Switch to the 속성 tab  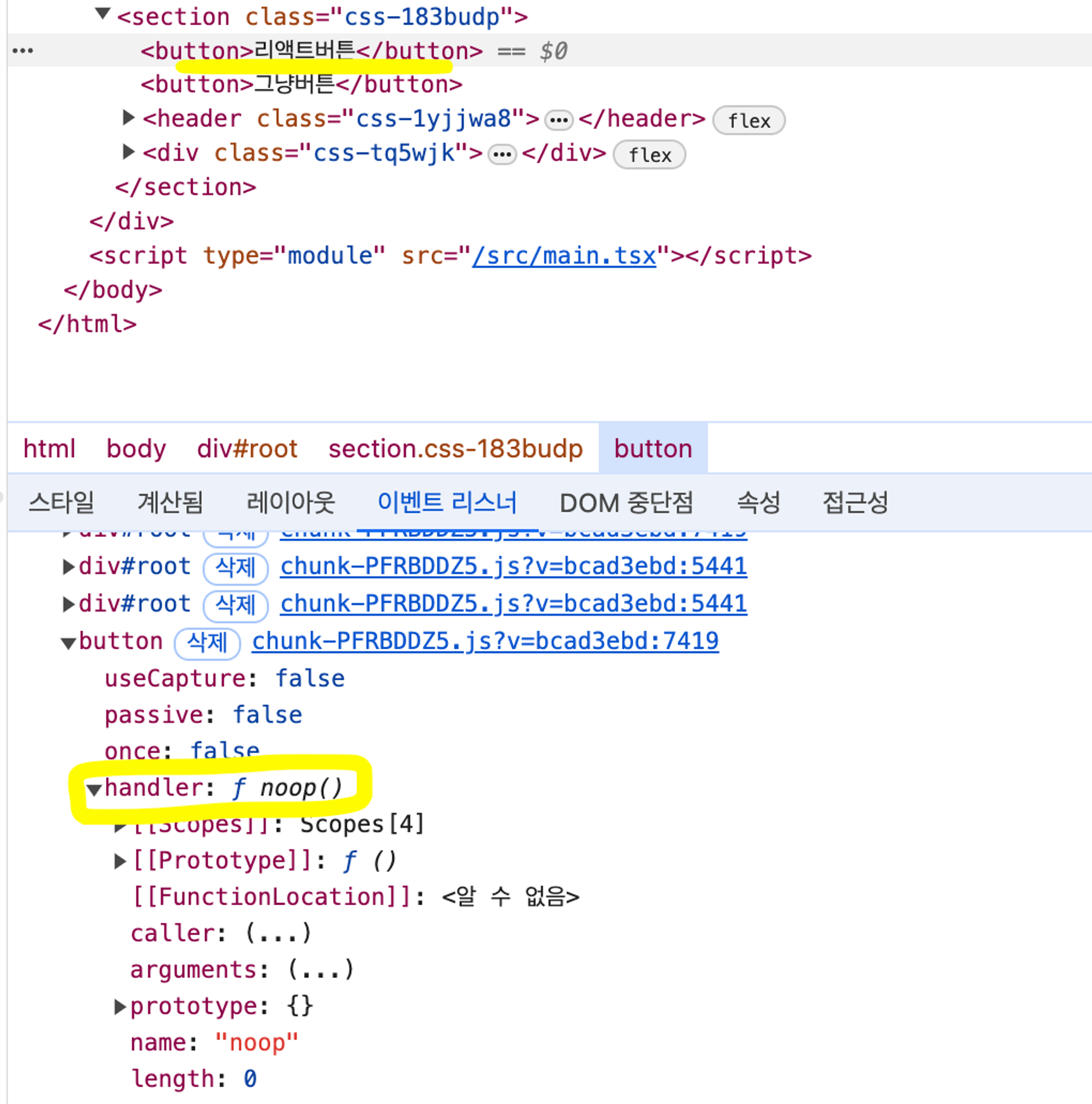[758, 502]
